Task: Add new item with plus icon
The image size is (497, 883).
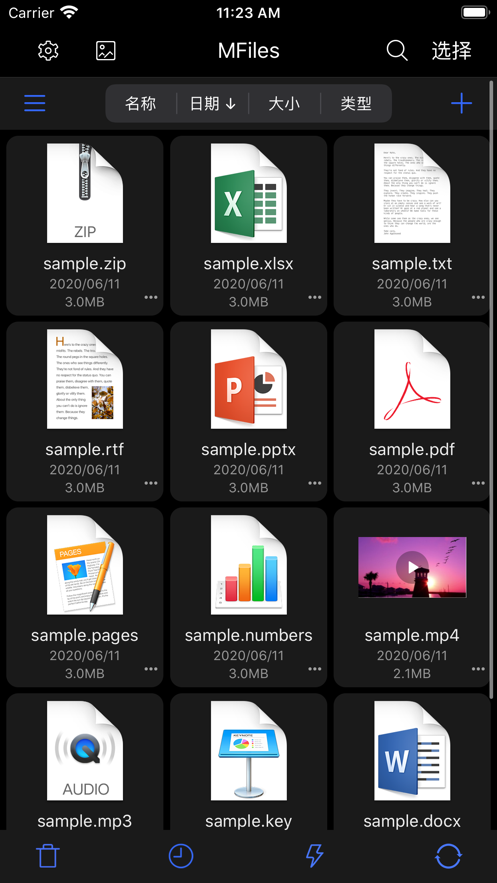Action: point(462,103)
